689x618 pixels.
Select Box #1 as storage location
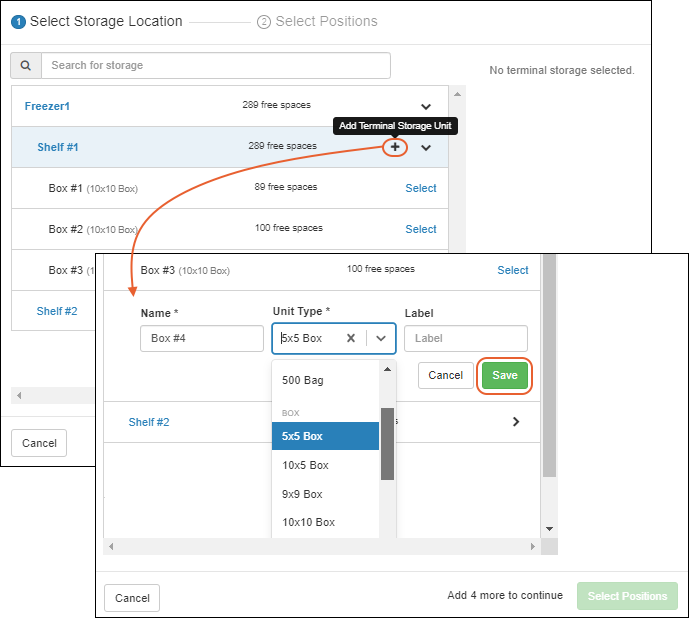(420, 188)
